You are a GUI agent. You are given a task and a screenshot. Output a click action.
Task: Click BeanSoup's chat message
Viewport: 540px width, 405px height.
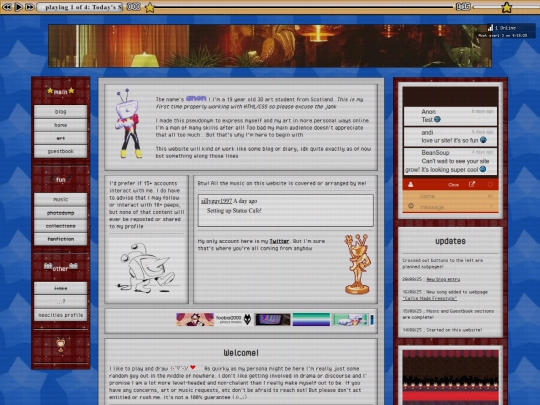(x=450, y=161)
